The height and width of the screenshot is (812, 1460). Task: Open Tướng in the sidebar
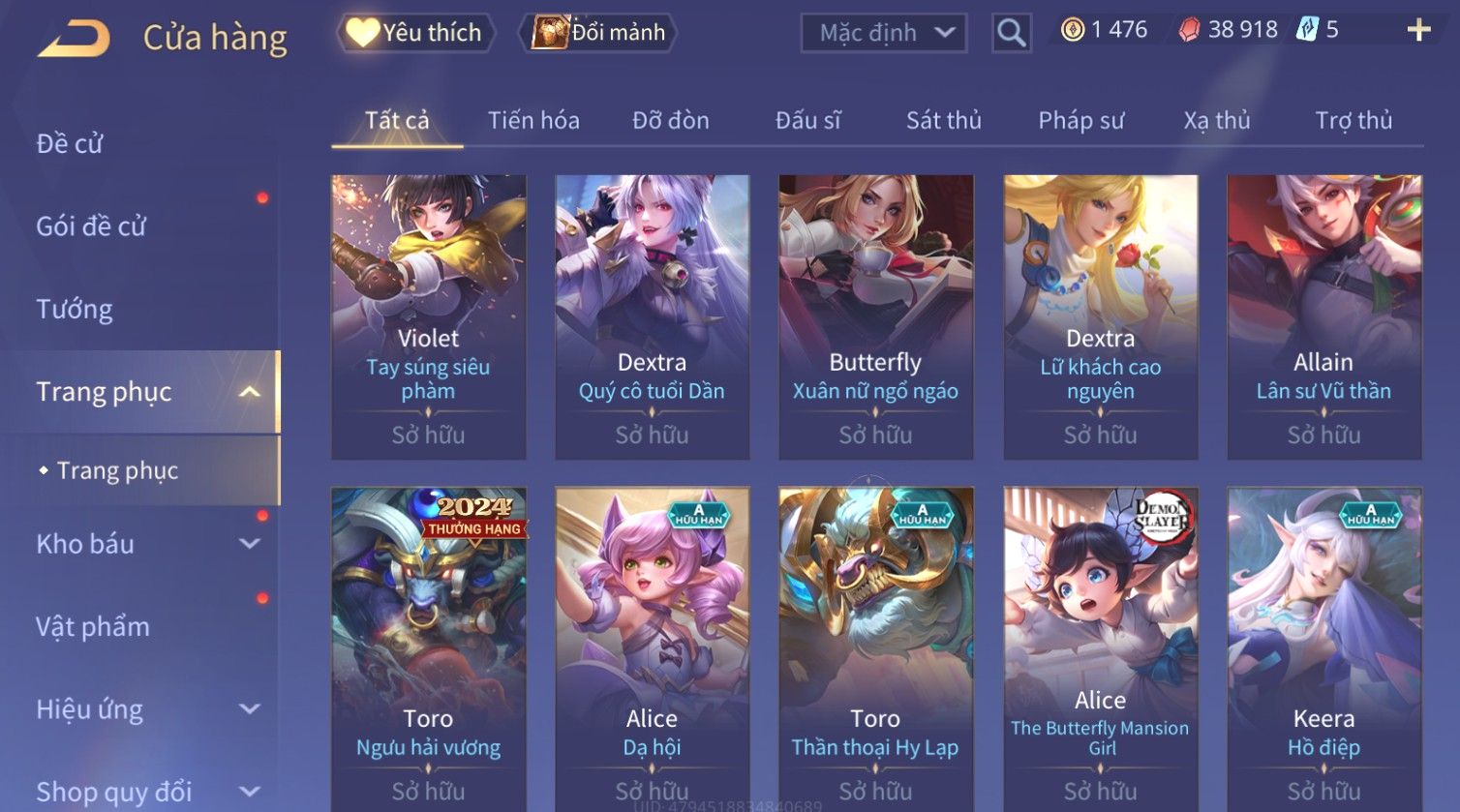pos(75,309)
